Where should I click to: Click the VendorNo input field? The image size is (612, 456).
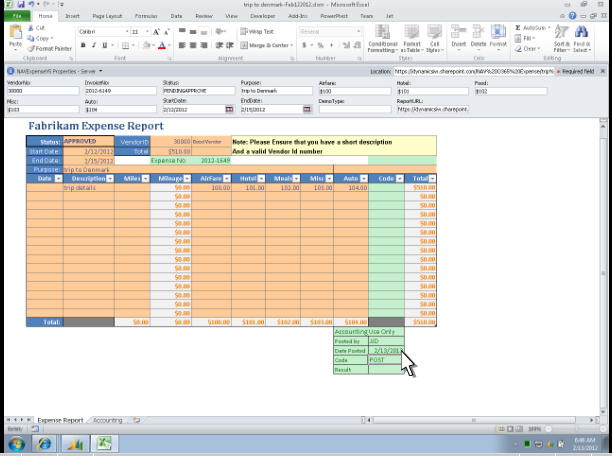43,91
